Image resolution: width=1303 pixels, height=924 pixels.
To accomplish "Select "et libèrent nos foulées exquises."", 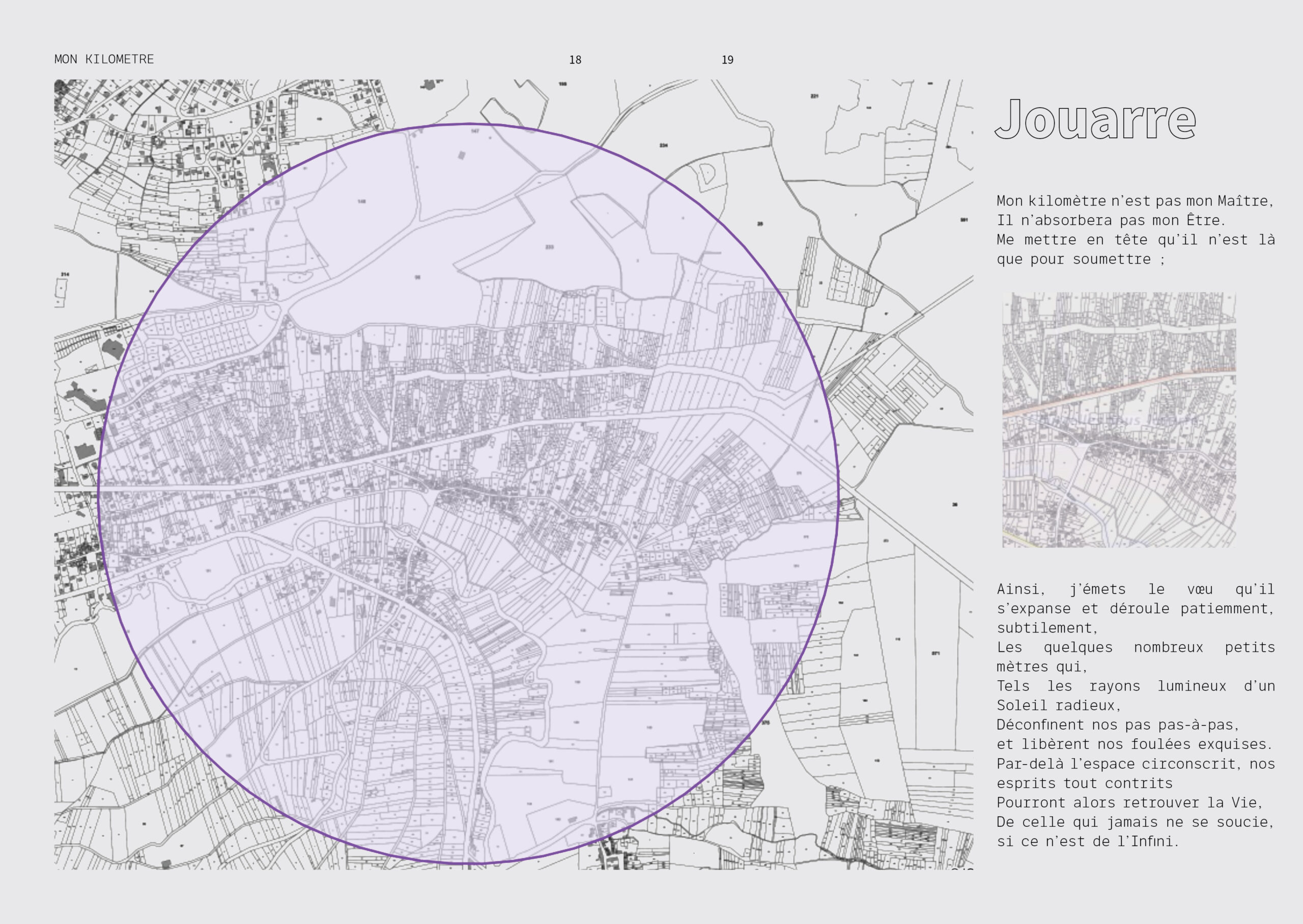I will click(1135, 744).
